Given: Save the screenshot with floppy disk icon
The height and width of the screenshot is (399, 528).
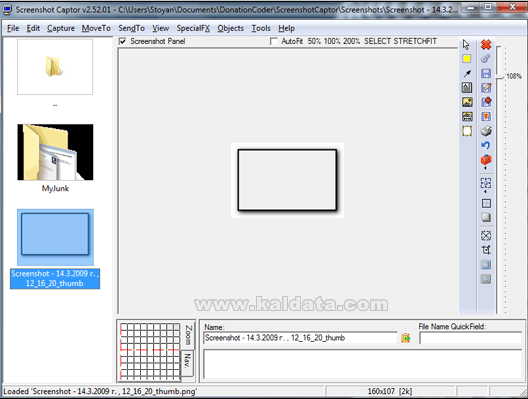Looking at the screenshot, I should click(x=486, y=73).
